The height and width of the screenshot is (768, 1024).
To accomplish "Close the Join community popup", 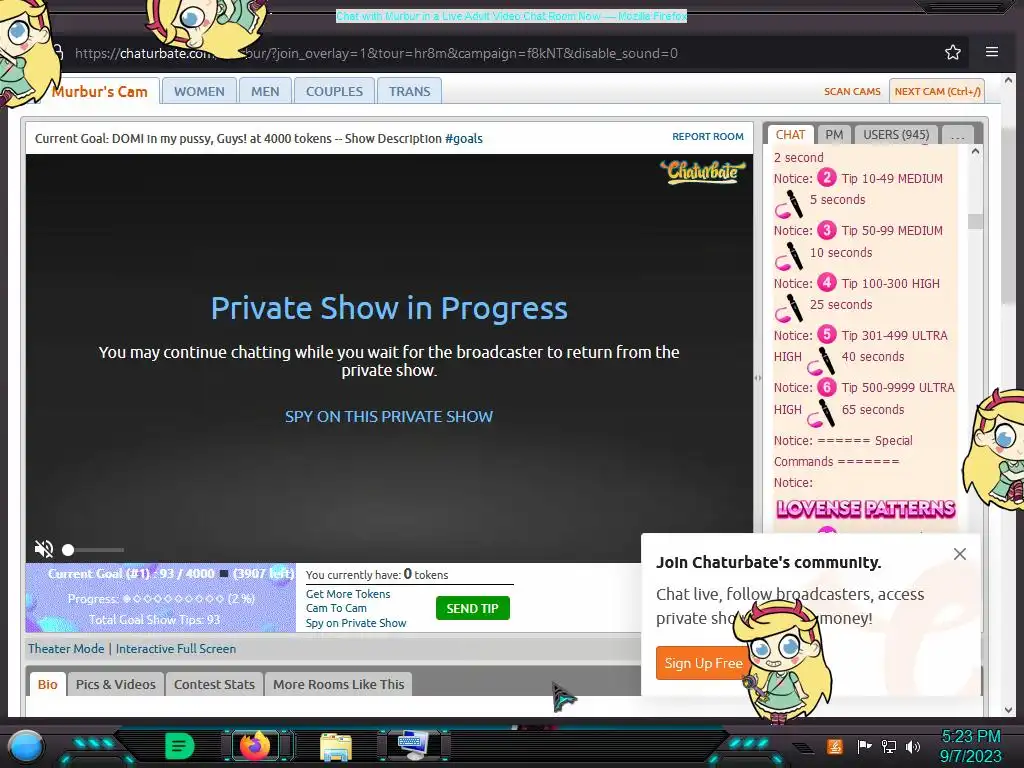I will [959, 554].
